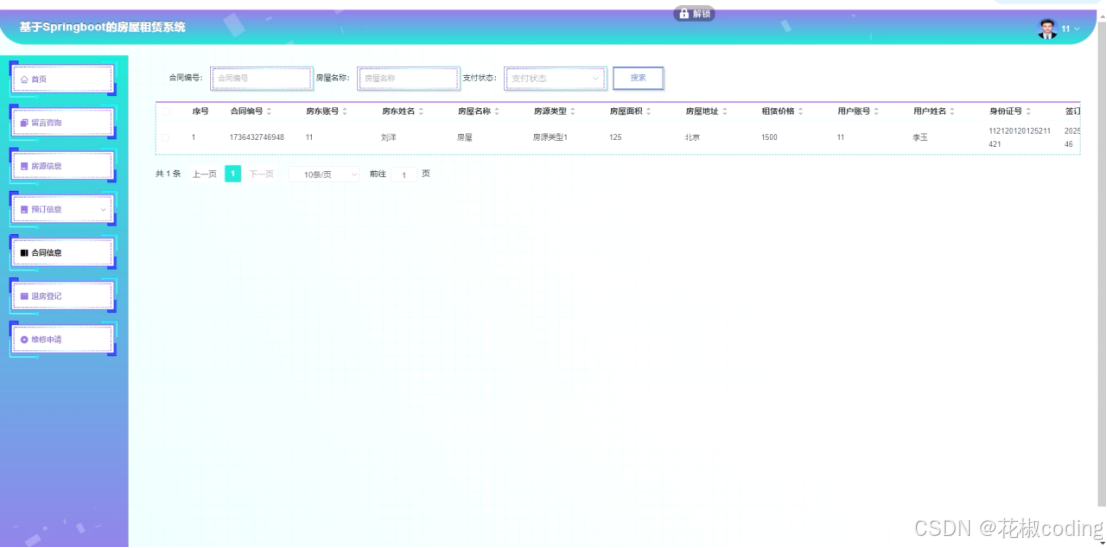Sort the table by the 房屋面积 column arrows
Image resolution: width=1107 pixels, height=548 pixels.
pyautogui.click(x=648, y=112)
